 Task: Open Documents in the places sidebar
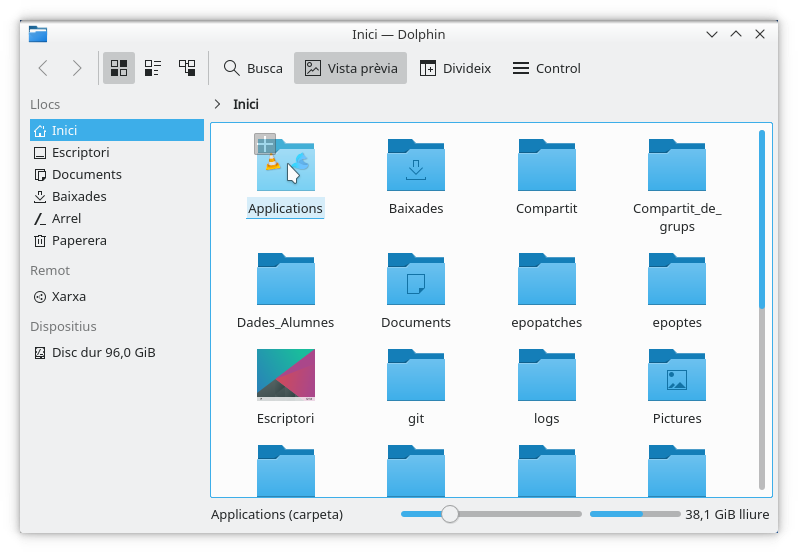(117, 174)
